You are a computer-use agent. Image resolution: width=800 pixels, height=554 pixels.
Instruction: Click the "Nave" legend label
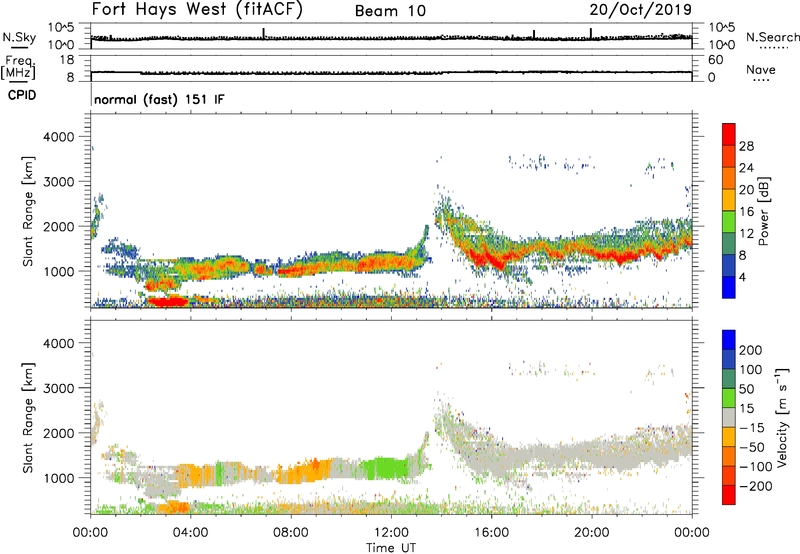point(761,70)
